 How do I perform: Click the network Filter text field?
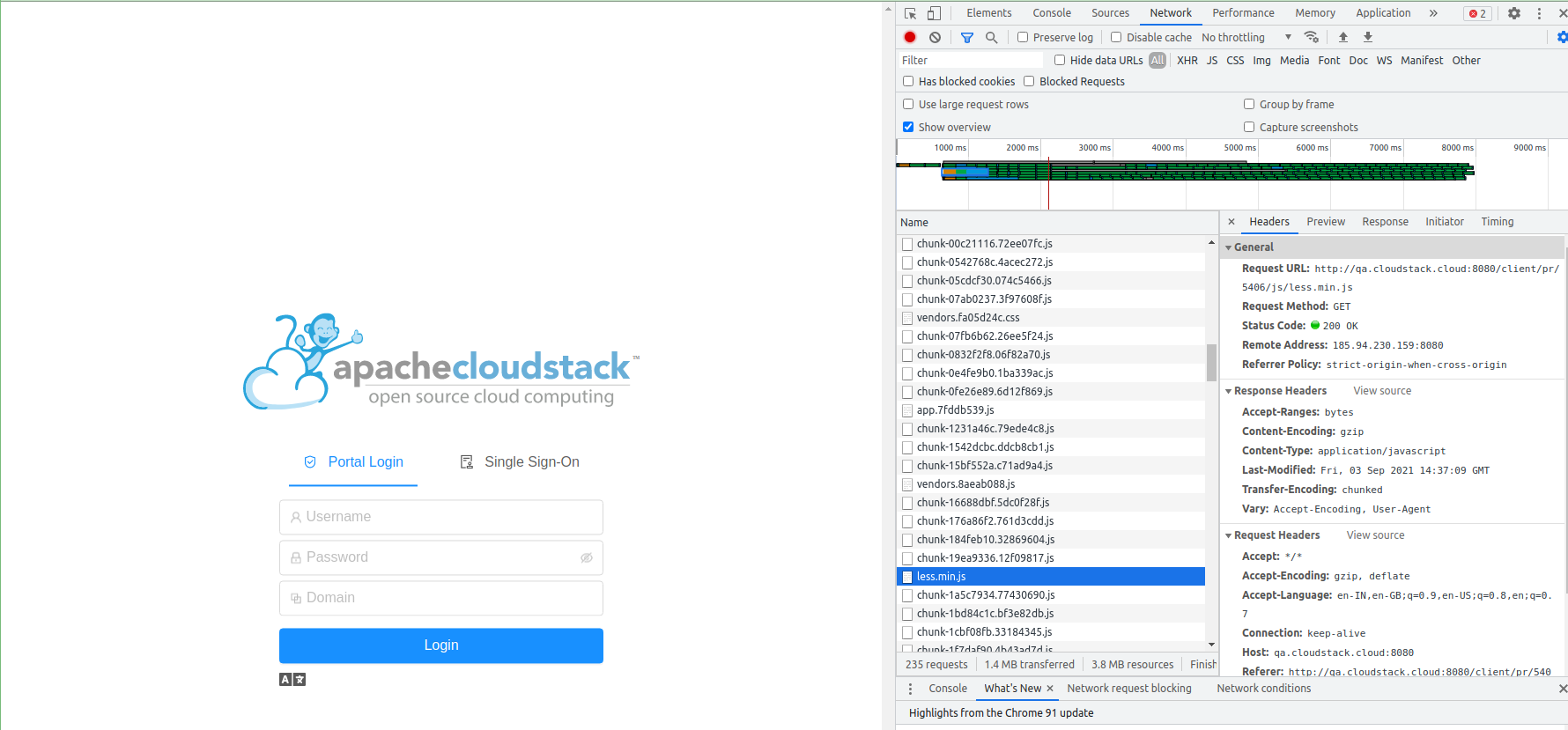coord(971,60)
